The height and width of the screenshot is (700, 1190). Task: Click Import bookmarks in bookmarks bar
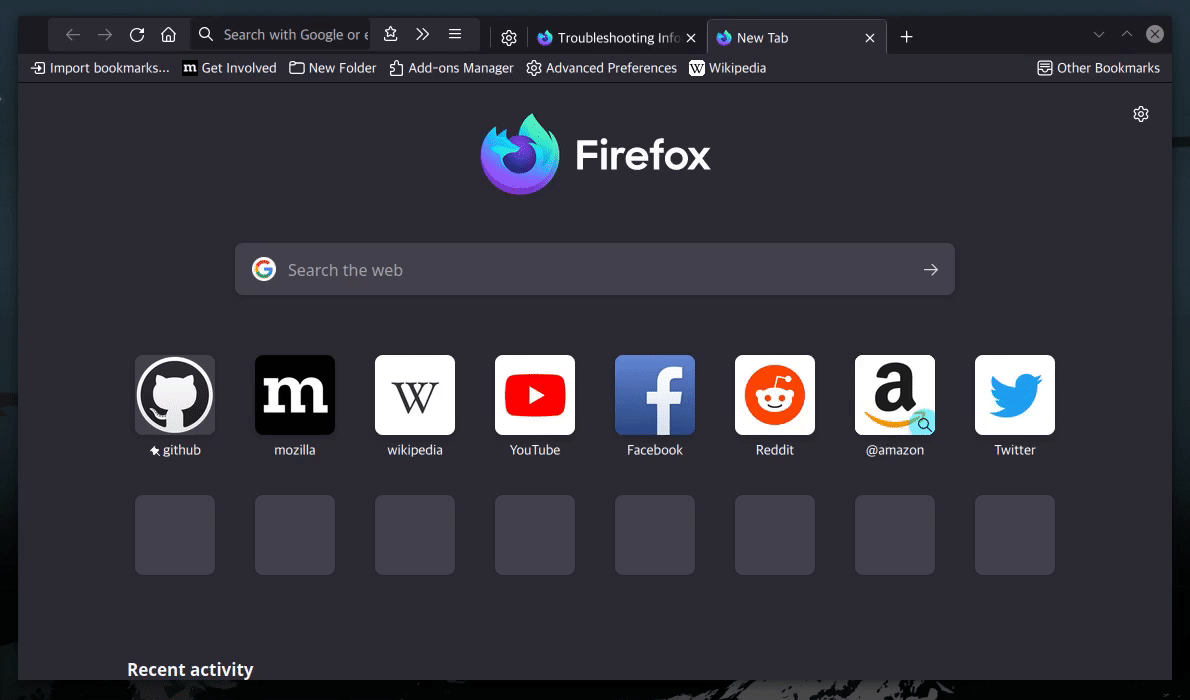tap(100, 68)
